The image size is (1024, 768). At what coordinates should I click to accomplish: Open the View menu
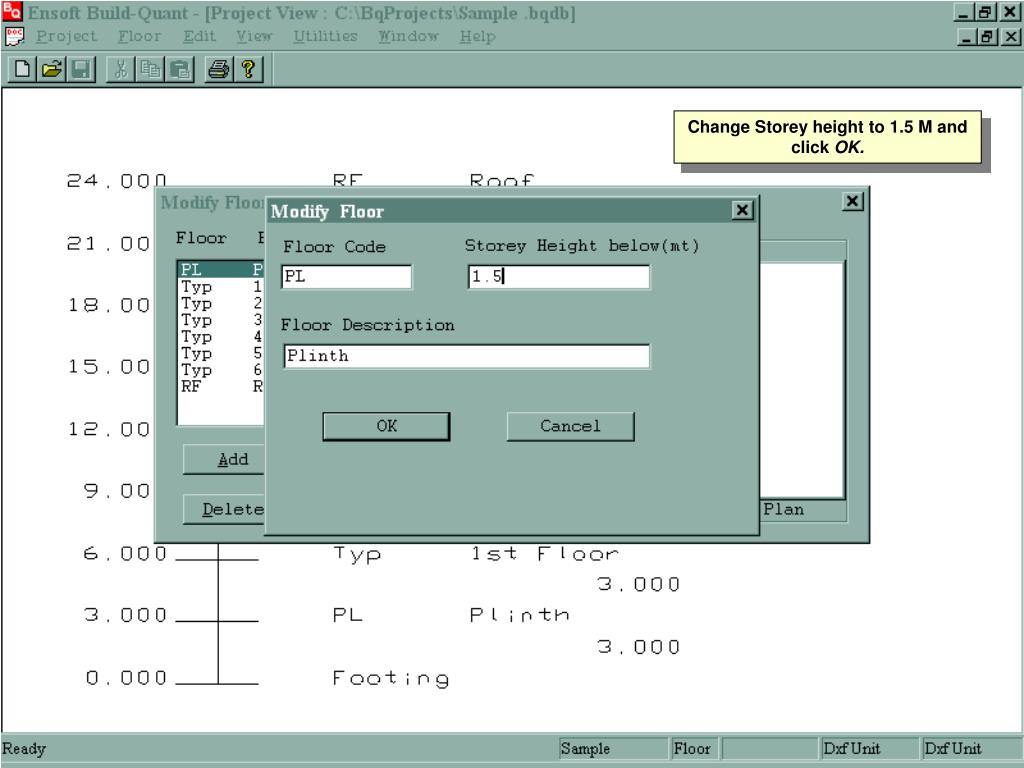click(254, 37)
